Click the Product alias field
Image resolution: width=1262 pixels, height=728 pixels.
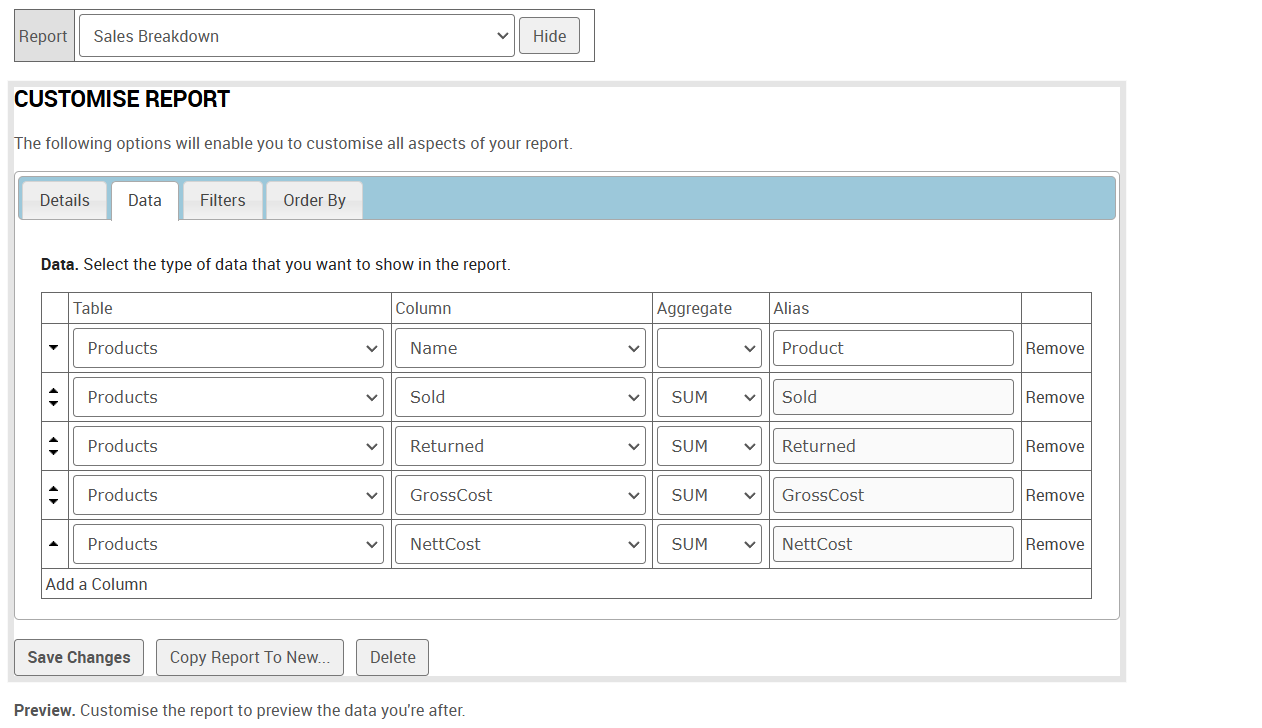click(893, 348)
